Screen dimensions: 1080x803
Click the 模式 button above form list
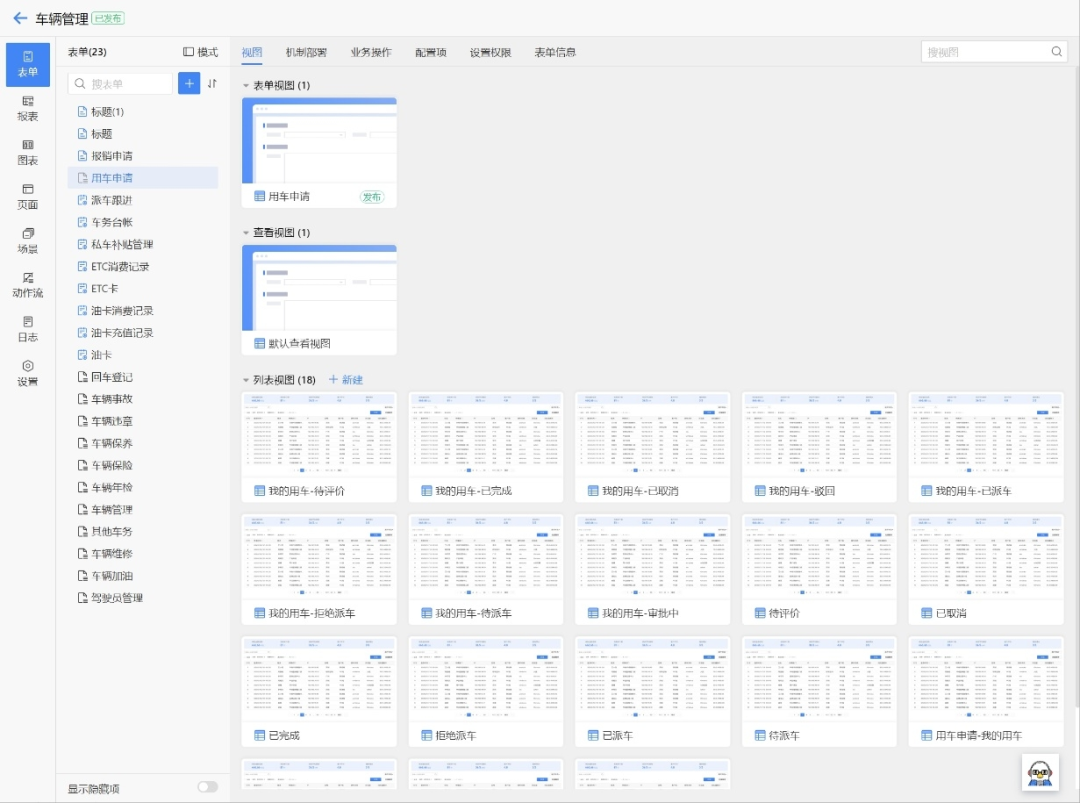(x=200, y=52)
